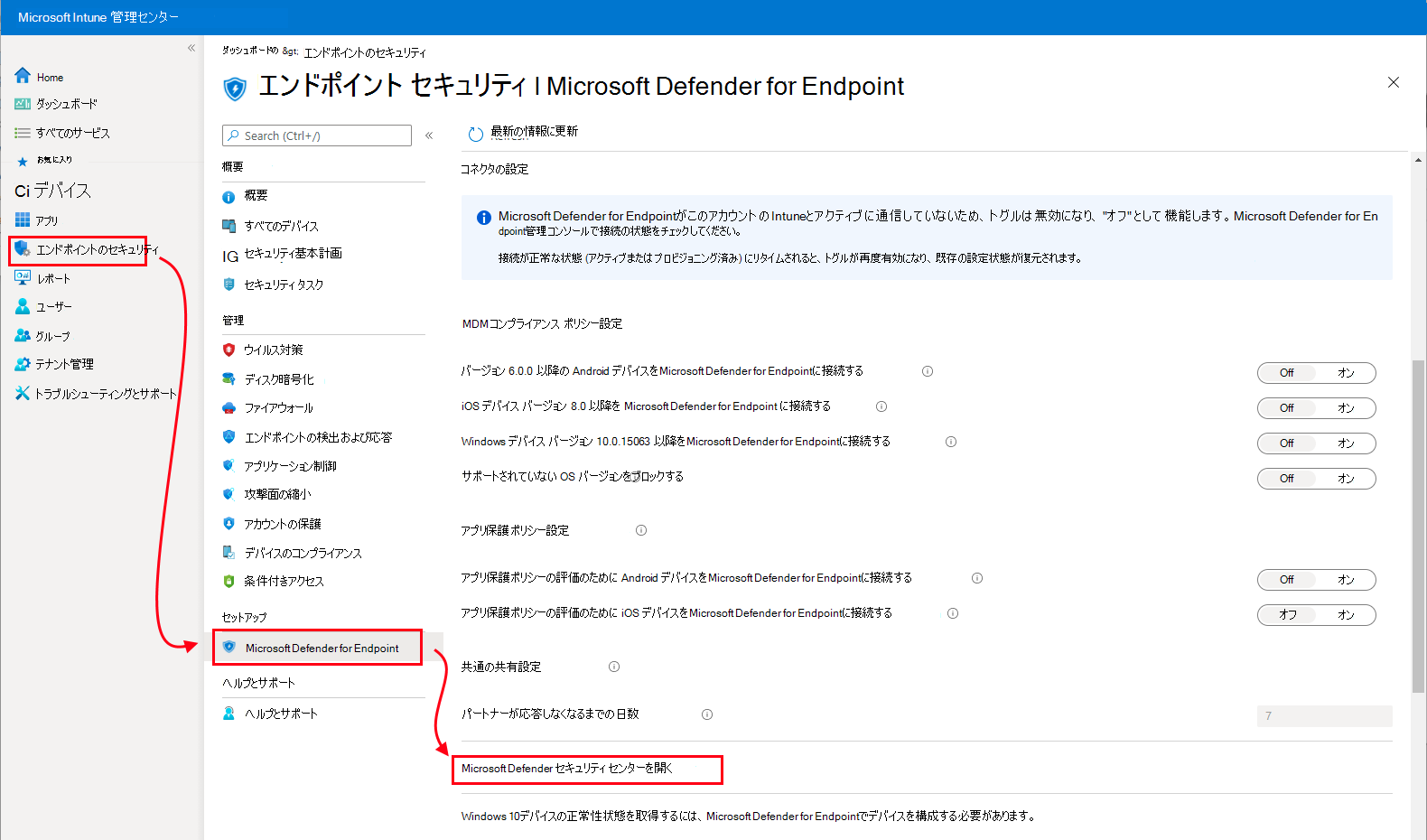
Task: Open the アプリ grid icon
Action: [23, 219]
